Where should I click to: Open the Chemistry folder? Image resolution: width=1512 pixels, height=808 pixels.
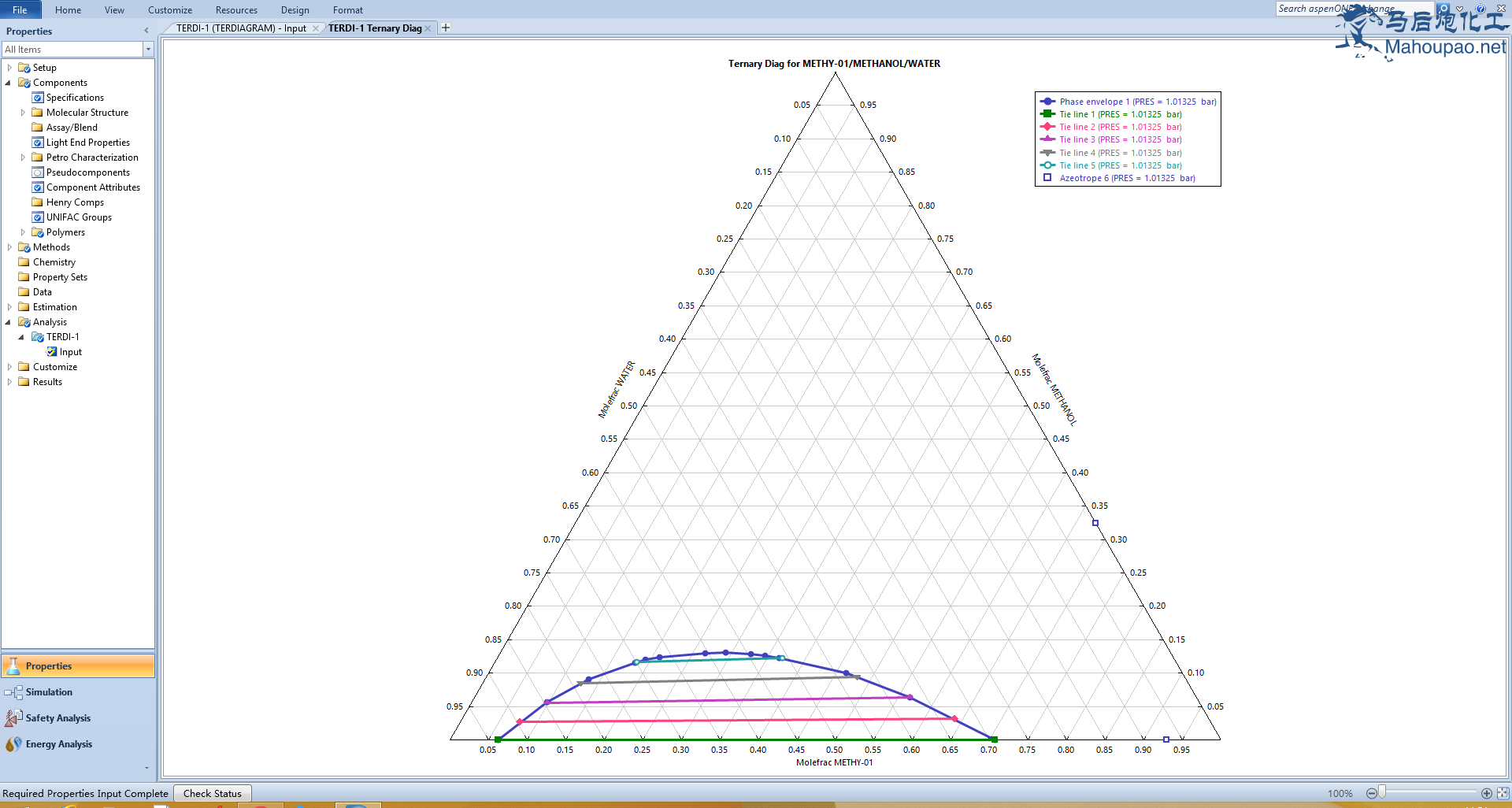[47, 262]
